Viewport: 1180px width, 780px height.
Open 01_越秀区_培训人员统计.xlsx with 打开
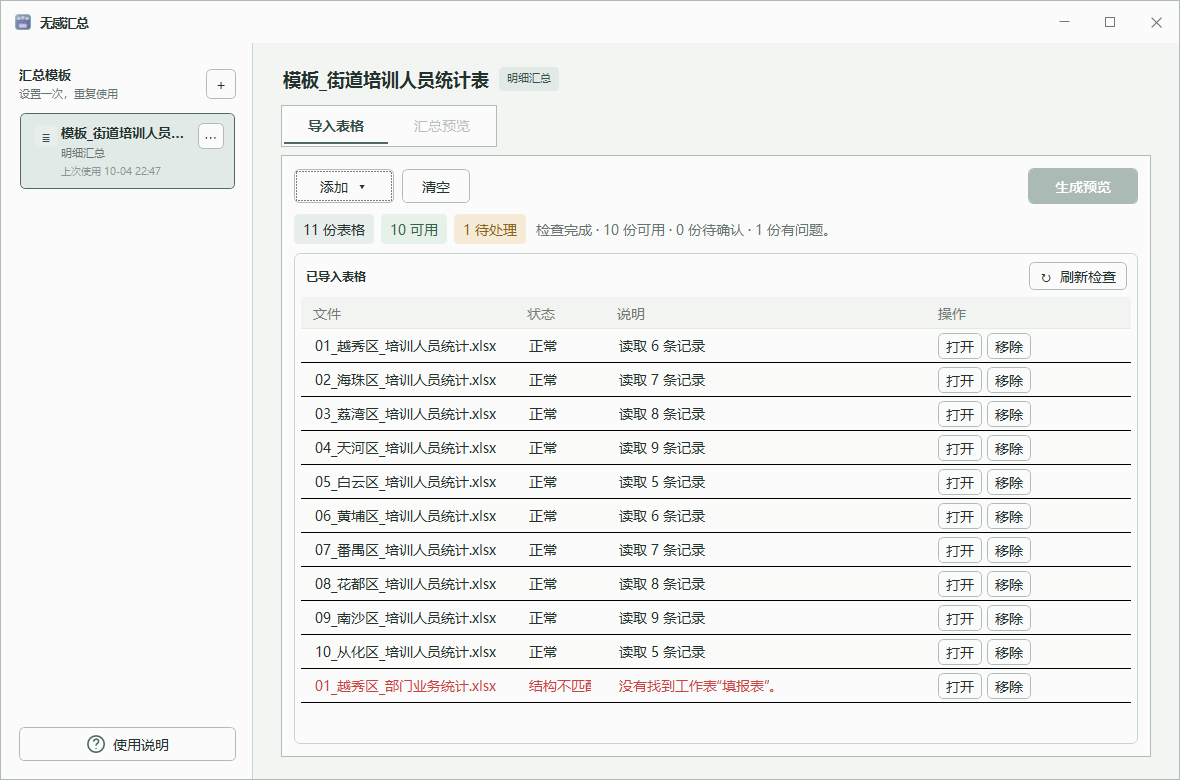pyautogui.click(x=960, y=346)
